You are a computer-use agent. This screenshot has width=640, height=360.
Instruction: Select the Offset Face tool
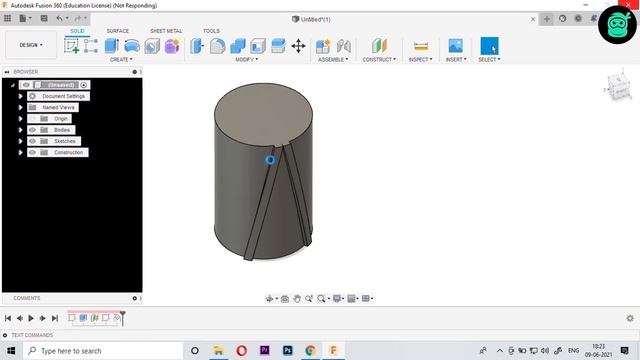278,46
